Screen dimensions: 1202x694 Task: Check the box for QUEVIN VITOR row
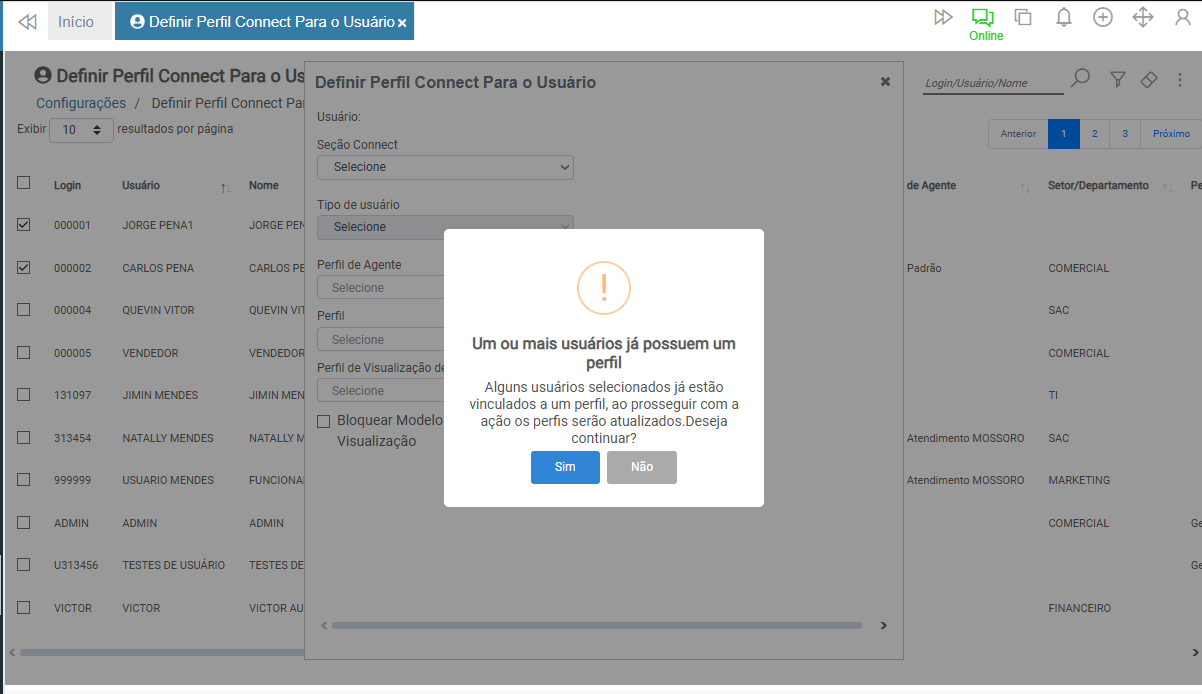pyautogui.click(x=24, y=310)
